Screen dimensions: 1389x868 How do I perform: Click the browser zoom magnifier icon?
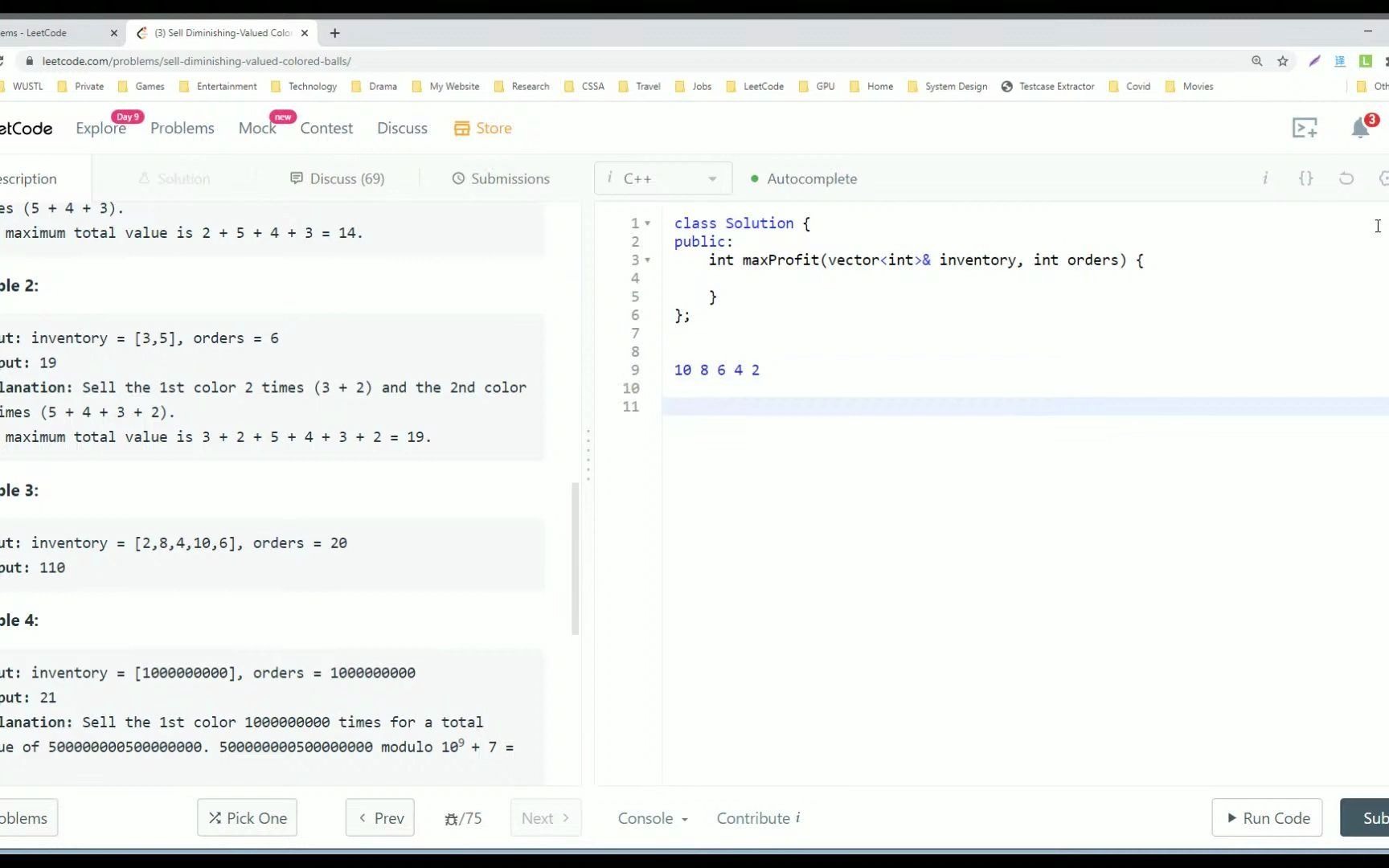1257,61
